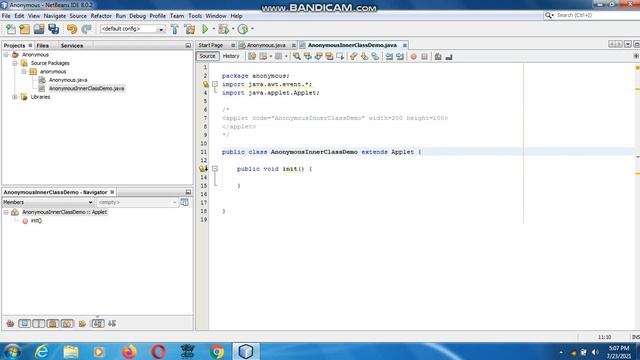Screen dimensions: 640x360
Task: Click Stop Macro Recording editor icon
Action: 424,56
